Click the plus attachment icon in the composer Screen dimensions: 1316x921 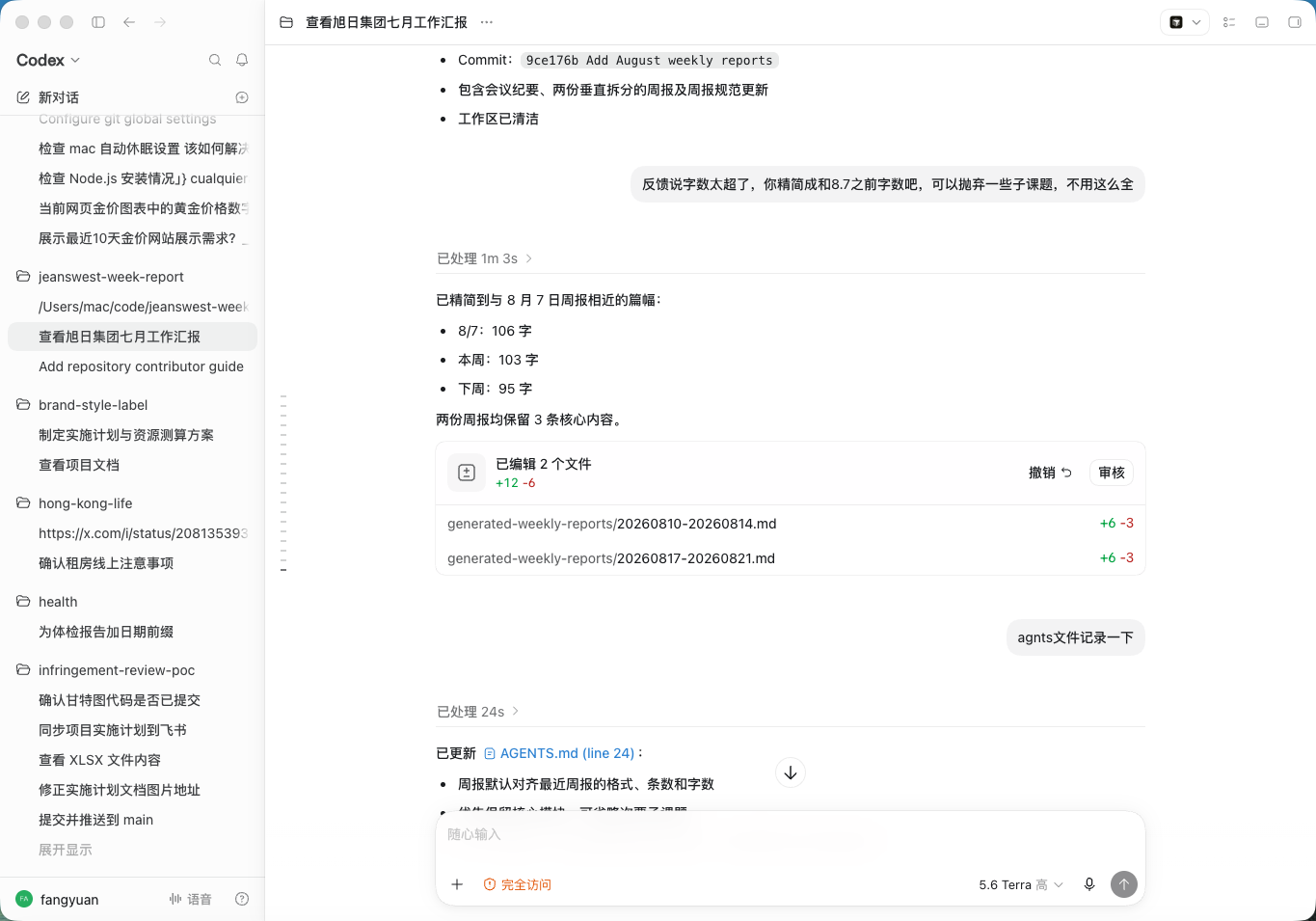[457, 884]
